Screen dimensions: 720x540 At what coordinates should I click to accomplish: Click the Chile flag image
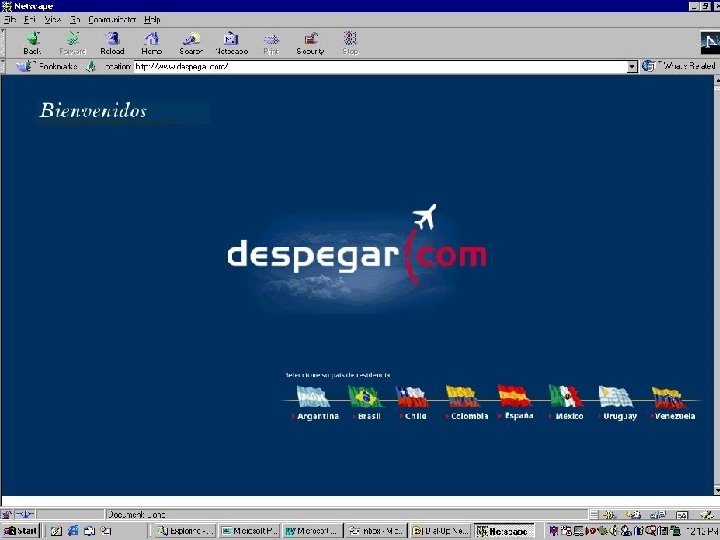[x=412, y=396]
